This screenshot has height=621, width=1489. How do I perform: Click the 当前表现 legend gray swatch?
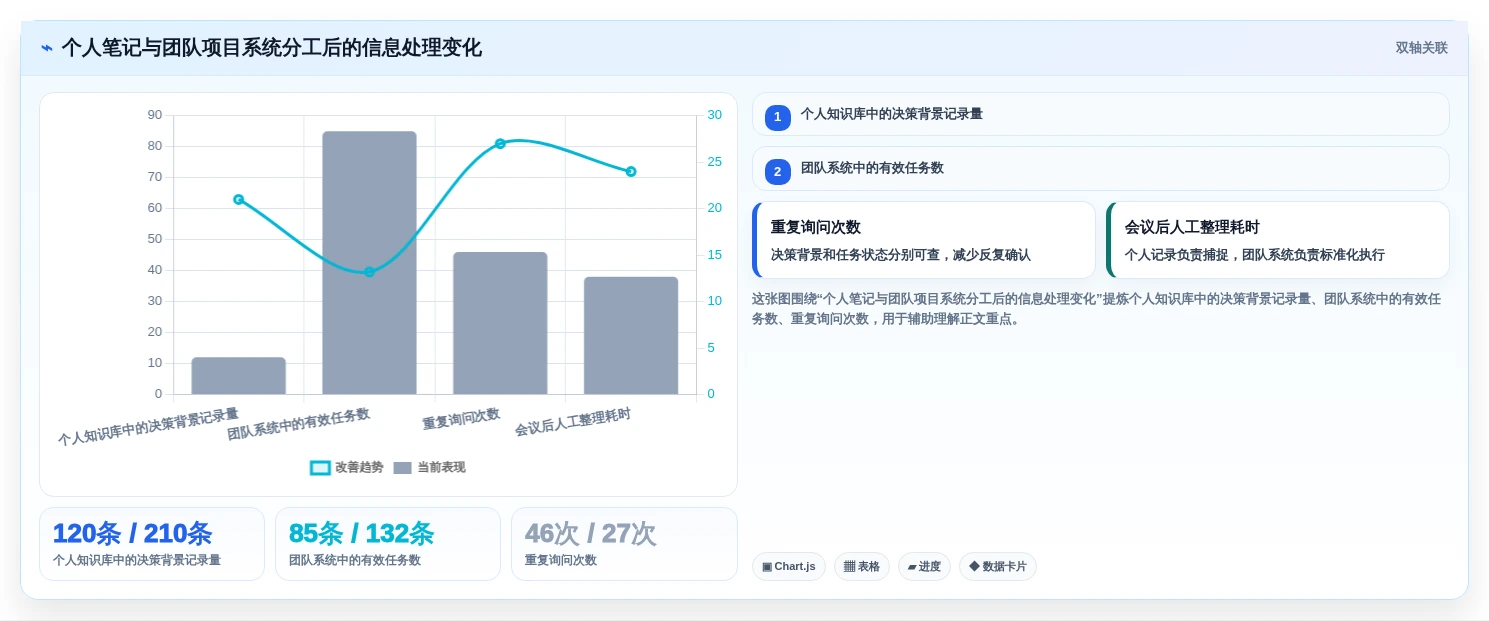tap(402, 468)
